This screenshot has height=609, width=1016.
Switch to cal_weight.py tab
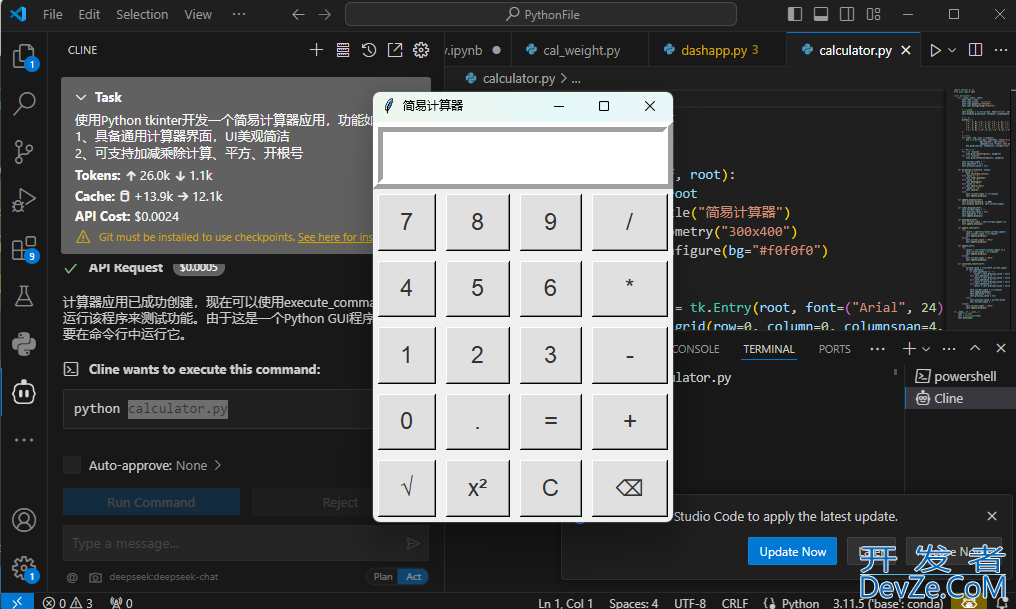580,50
